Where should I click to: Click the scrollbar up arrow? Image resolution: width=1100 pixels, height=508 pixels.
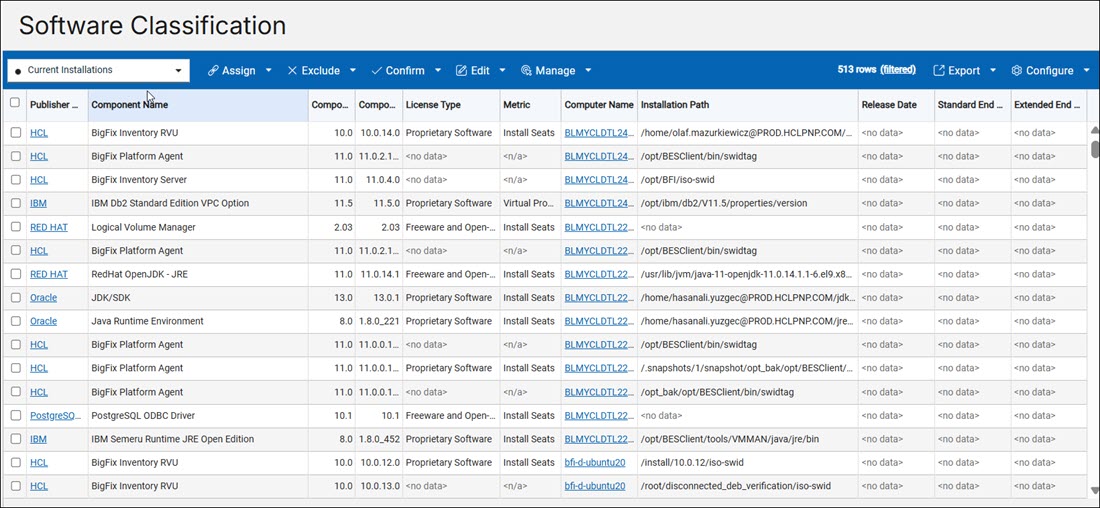pos(1094,130)
